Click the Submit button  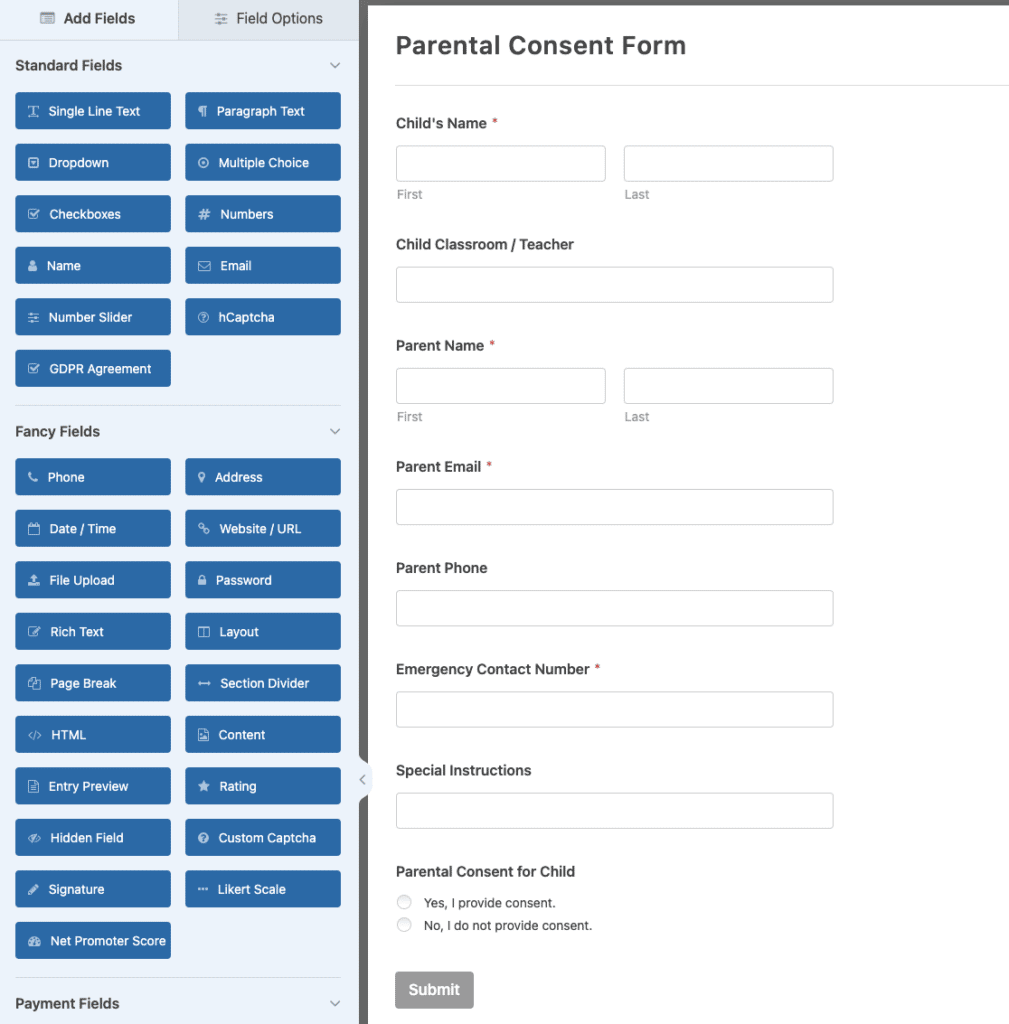[x=434, y=989]
